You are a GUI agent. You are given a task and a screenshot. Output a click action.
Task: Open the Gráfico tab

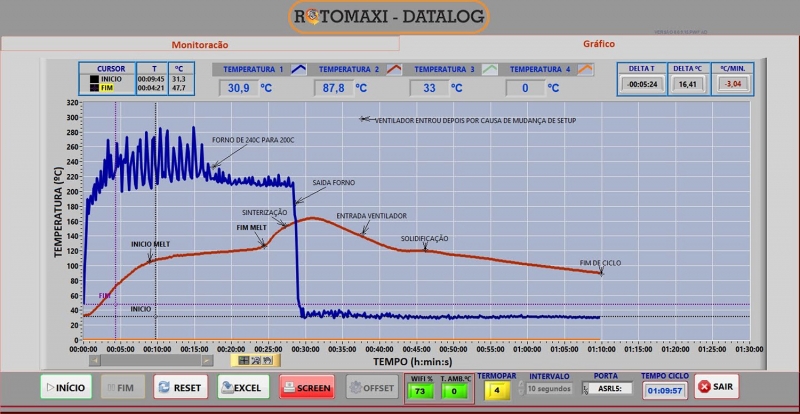point(599,44)
